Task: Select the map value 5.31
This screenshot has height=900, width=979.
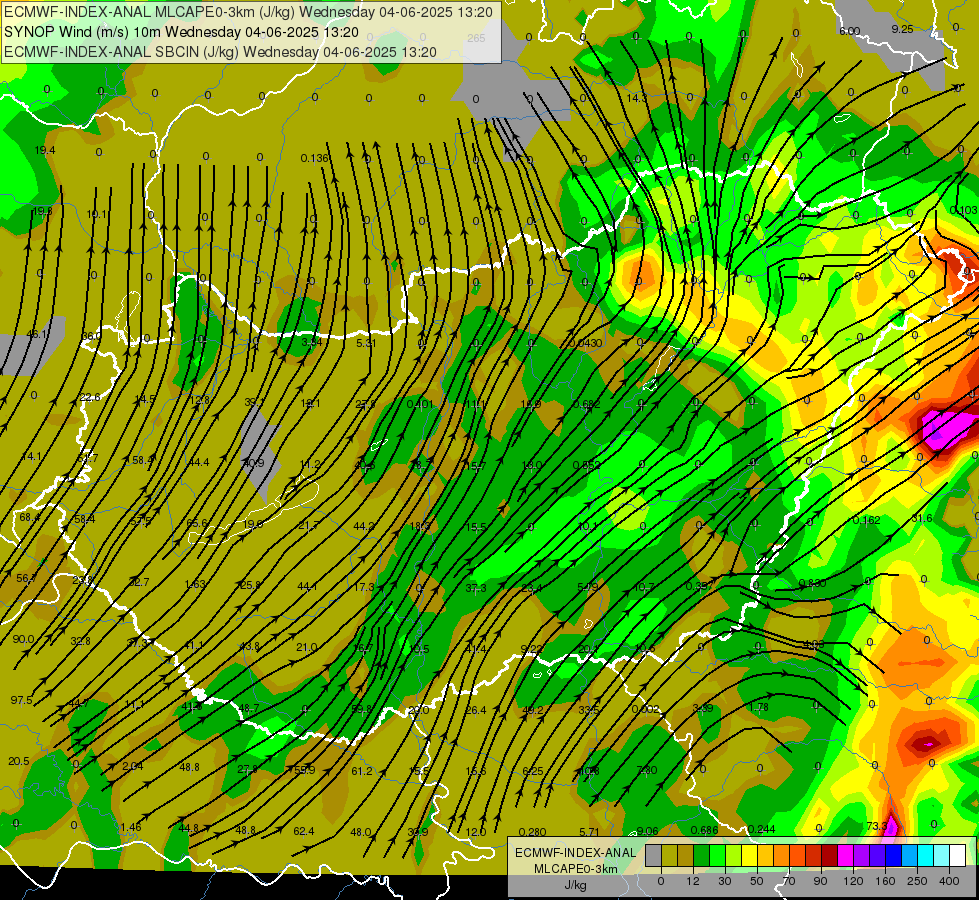Action: (x=367, y=343)
